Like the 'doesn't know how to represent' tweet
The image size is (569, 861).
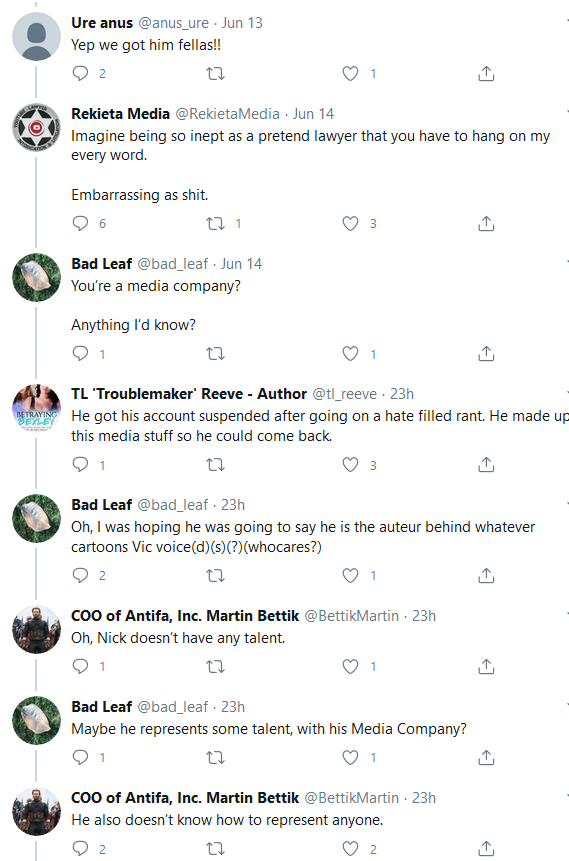350,848
